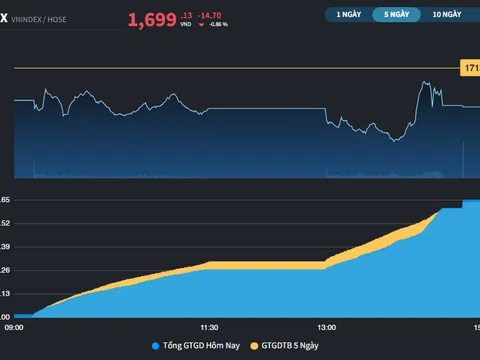Click the VNINDEX / HOSE ticker label

38,20
